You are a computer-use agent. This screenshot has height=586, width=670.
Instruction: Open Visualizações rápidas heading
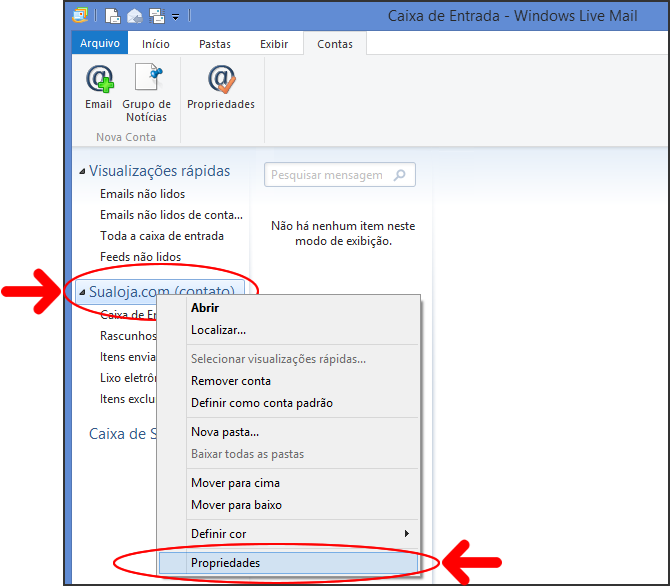pos(159,171)
